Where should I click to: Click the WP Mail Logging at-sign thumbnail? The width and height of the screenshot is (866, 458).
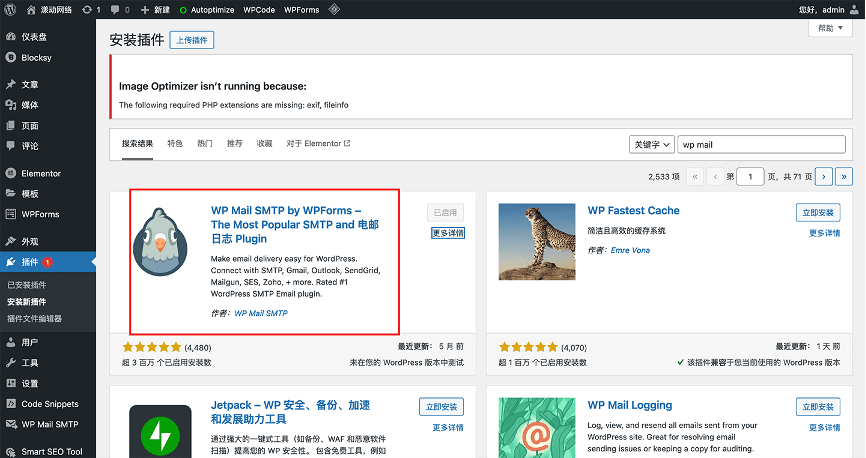(537, 428)
